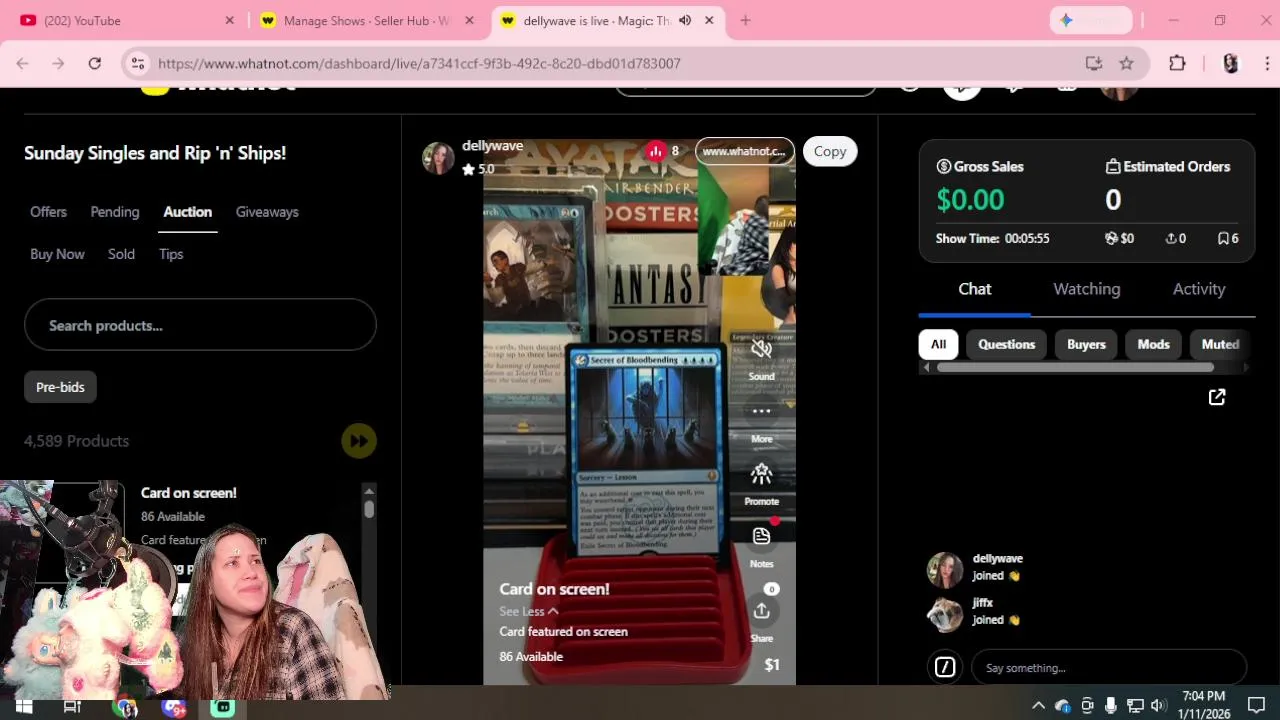Click the Copy link button
The image size is (1280, 720).
pos(830,151)
